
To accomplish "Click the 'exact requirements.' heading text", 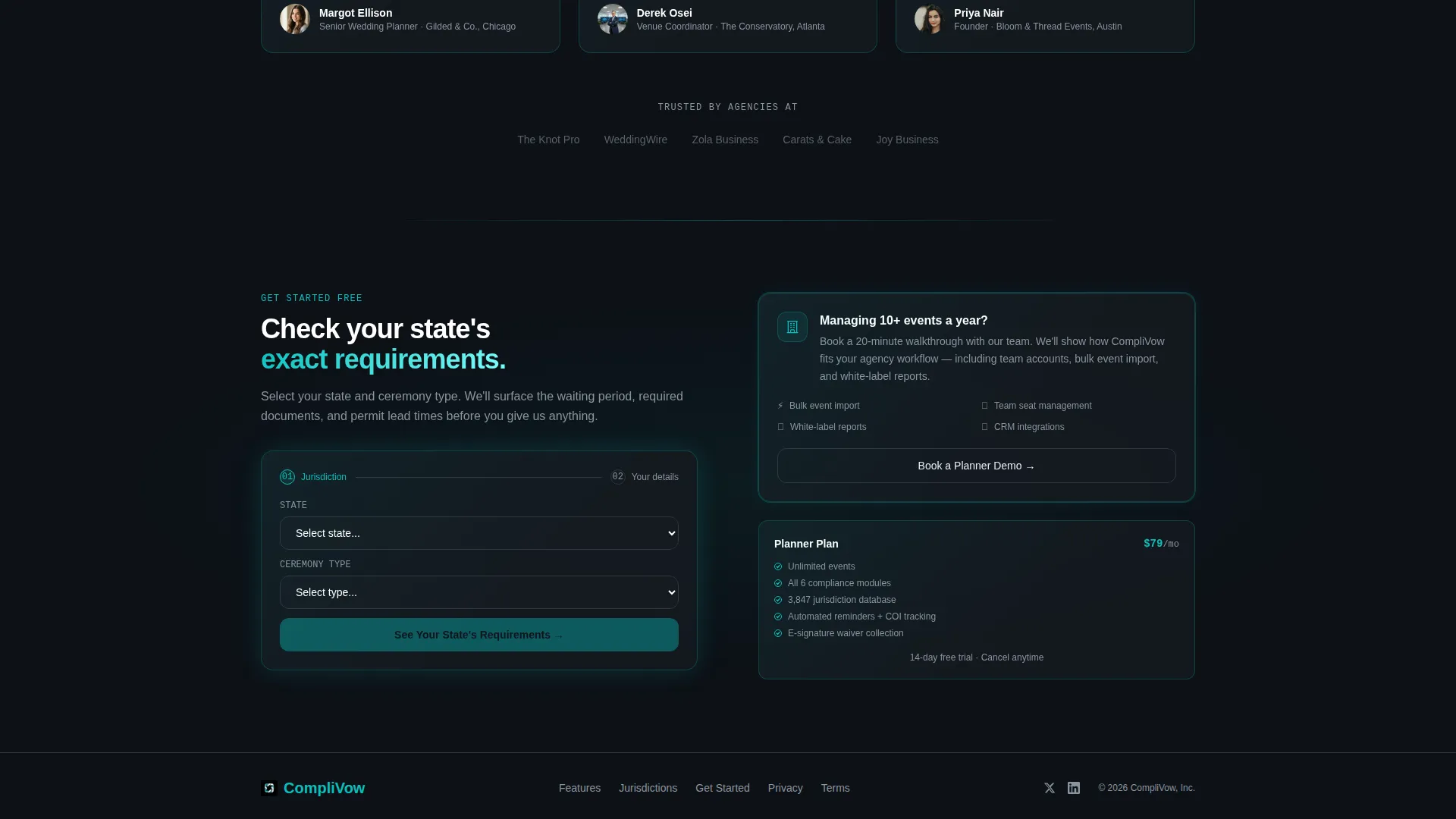I will [x=383, y=359].
